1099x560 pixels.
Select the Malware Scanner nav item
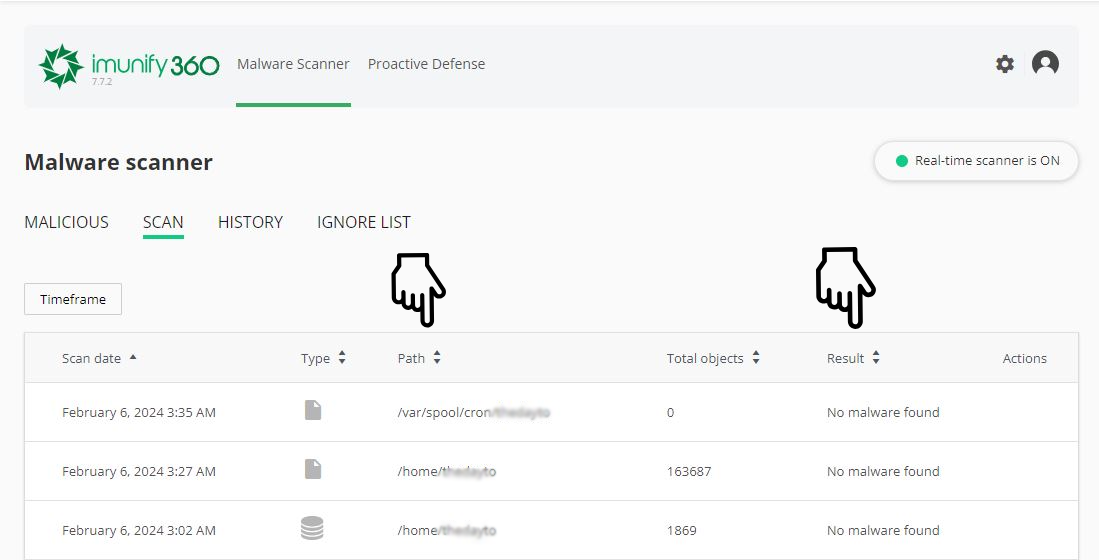(x=293, y=64)
